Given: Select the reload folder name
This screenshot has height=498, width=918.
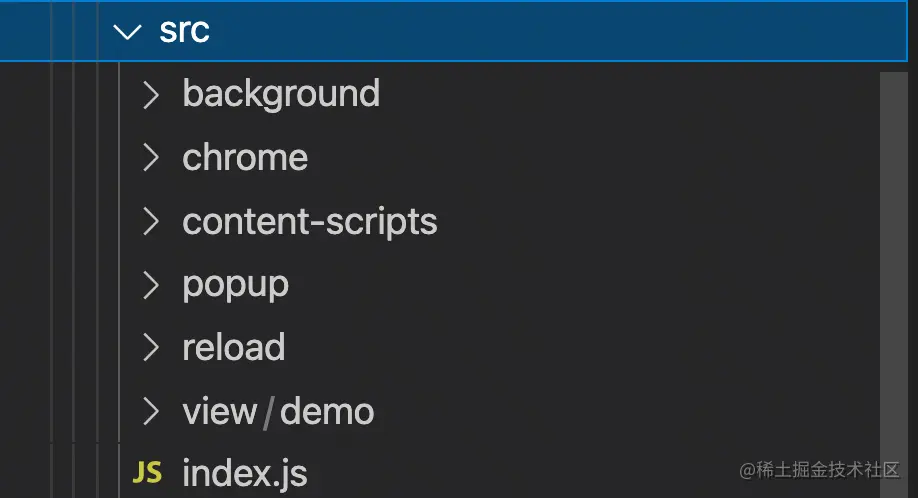Looking at the screenshot, I should [x=234, y=348].
